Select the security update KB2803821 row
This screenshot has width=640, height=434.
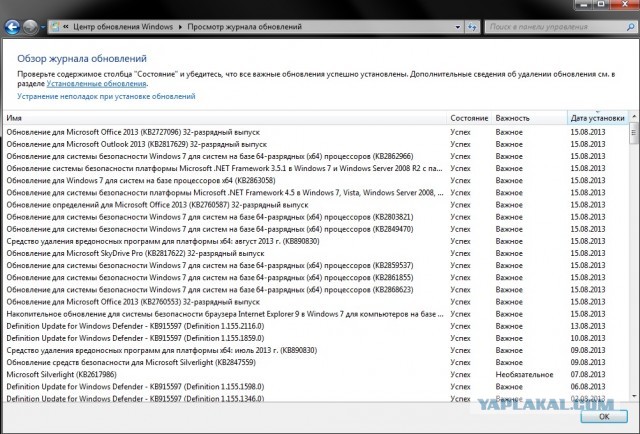[x=316, y=217]
